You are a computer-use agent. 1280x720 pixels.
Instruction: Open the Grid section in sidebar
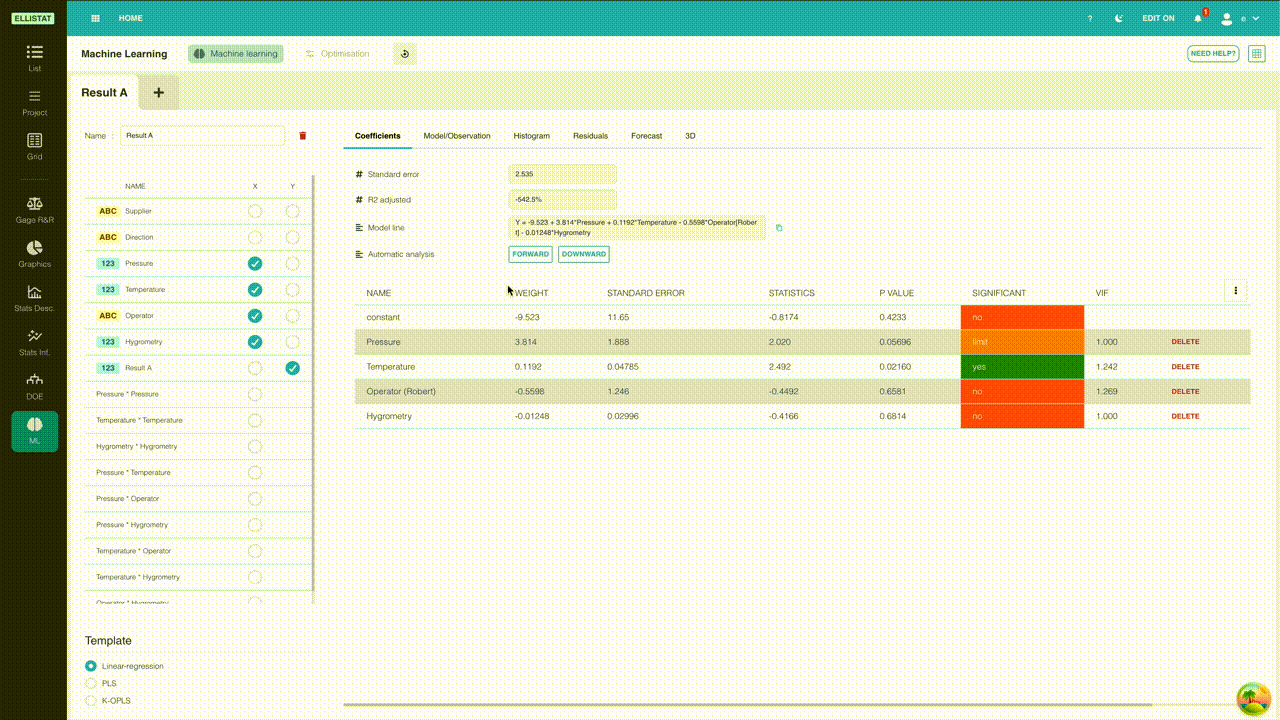pos(34,146)
